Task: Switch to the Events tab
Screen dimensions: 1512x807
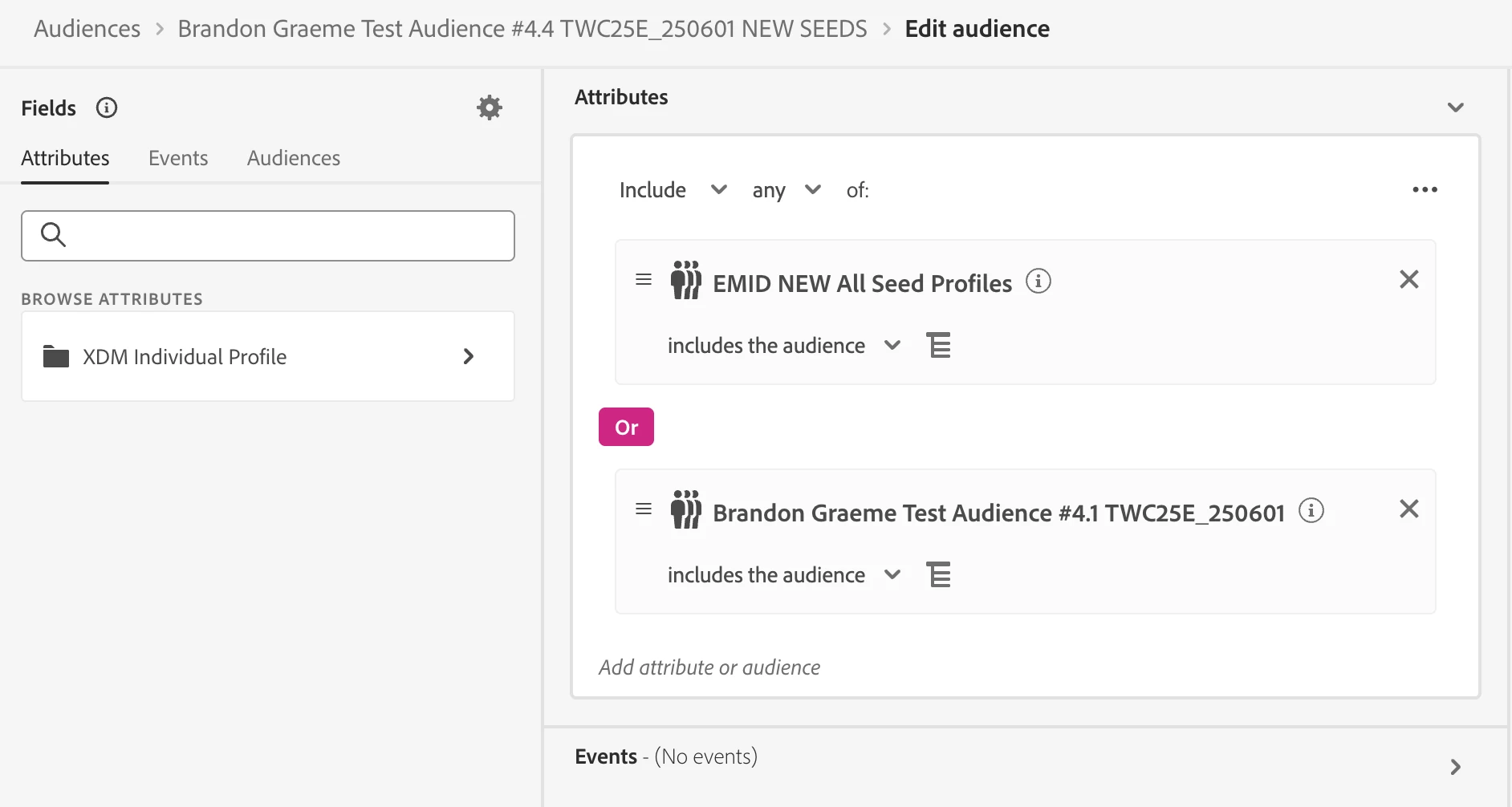Action: (178, 158)
